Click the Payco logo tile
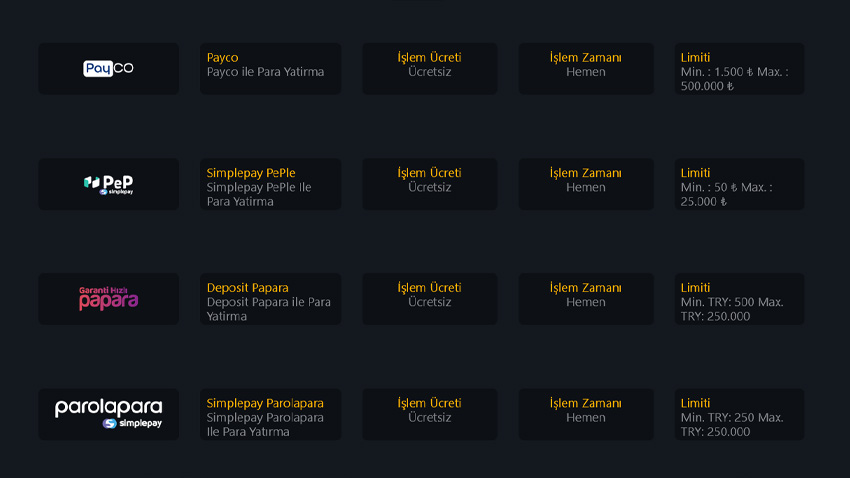Screen dimensions: 850x478 click(108, 69)
